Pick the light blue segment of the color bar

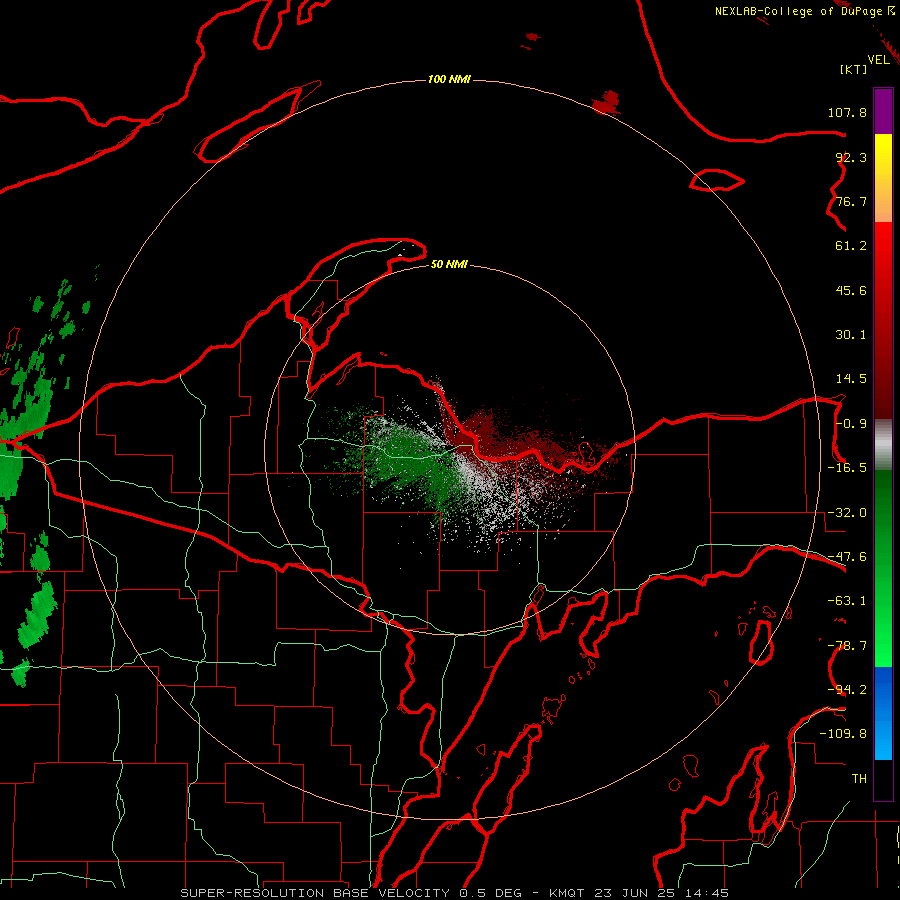click(x=883, y=740)
